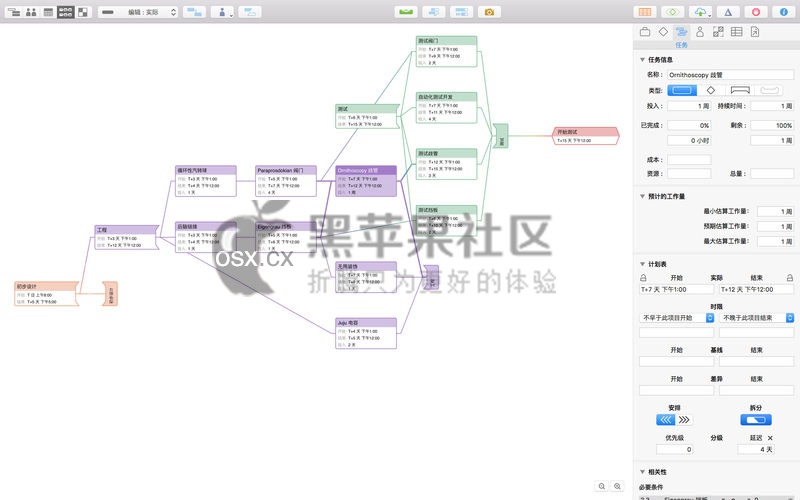
Task: Open the assign resource toolbar dropdown
Action: [x=222, y=12]
